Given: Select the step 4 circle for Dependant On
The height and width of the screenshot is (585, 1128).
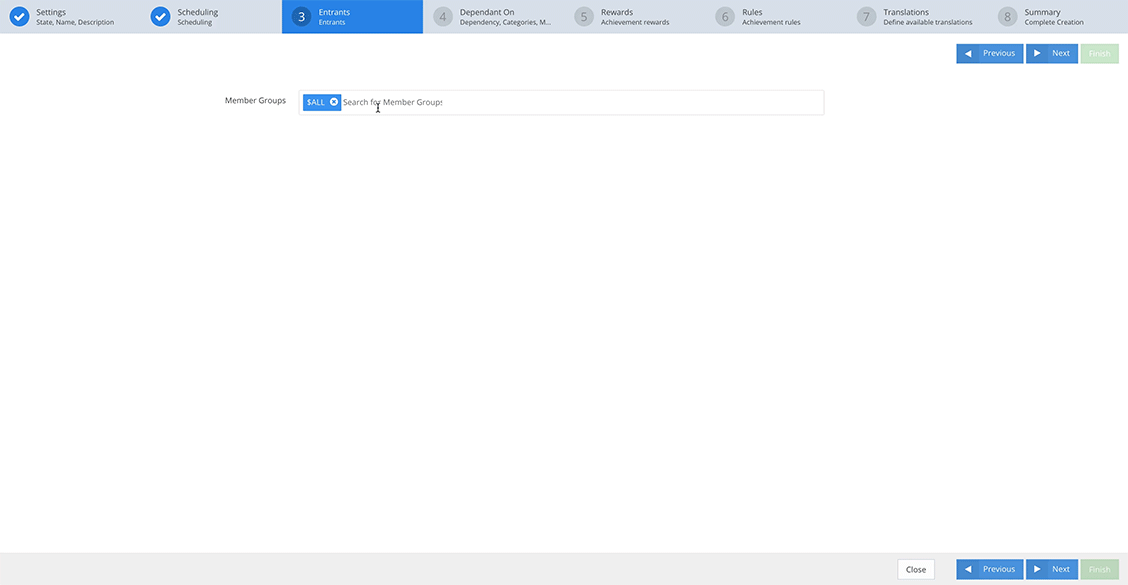Looking at the screenshot, I should (443, 17).
